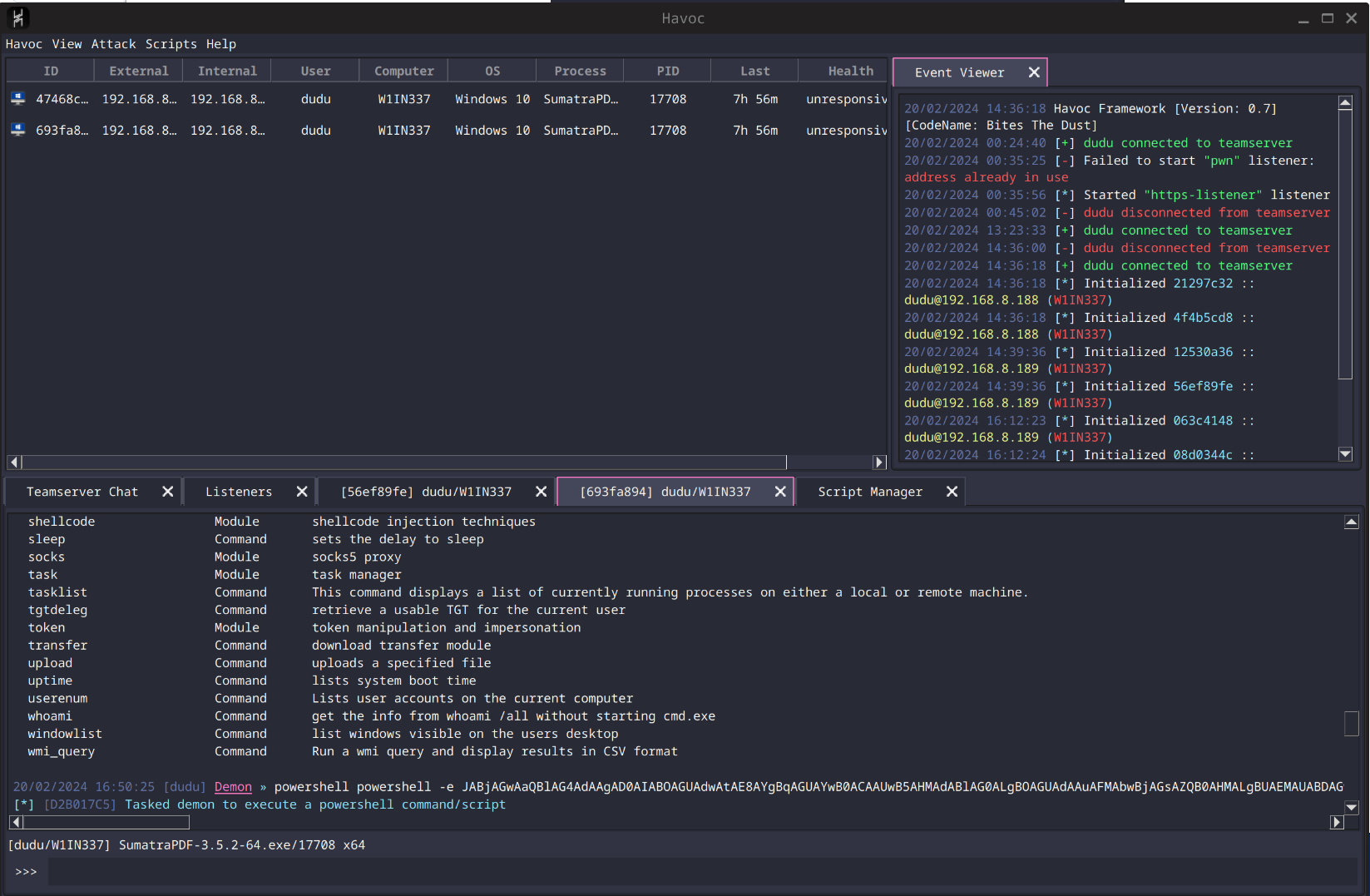Open the Havoc menu
The height and width of the screenshot is (896, 1370).
point(24,44)
